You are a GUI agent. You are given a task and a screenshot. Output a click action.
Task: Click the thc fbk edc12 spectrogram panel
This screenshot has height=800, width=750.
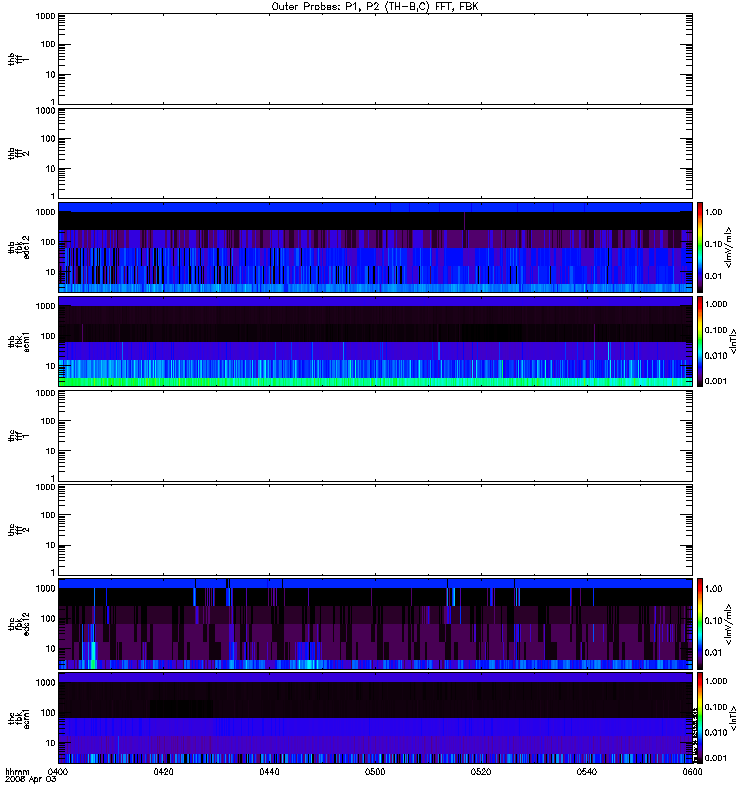(375, 624)
